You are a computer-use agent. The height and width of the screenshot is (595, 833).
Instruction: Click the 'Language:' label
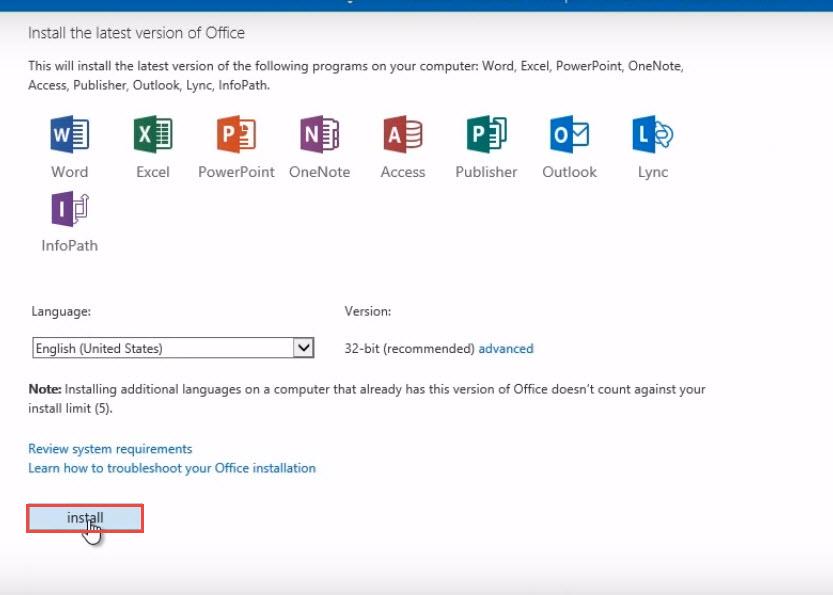coord(61,311)
